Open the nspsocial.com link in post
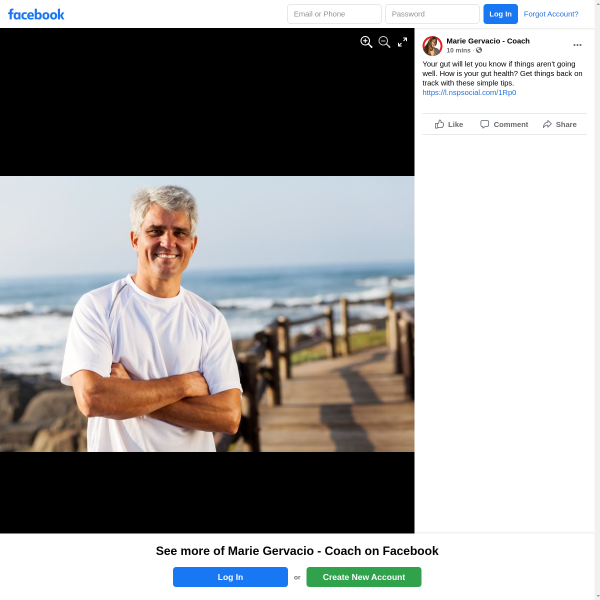600x600 pixels. tap(469, 93)
